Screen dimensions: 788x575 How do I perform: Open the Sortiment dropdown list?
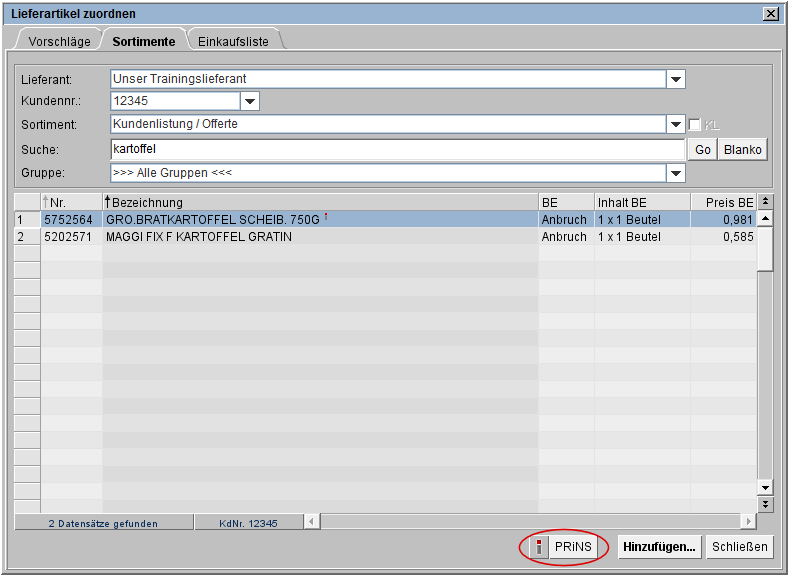676,125
